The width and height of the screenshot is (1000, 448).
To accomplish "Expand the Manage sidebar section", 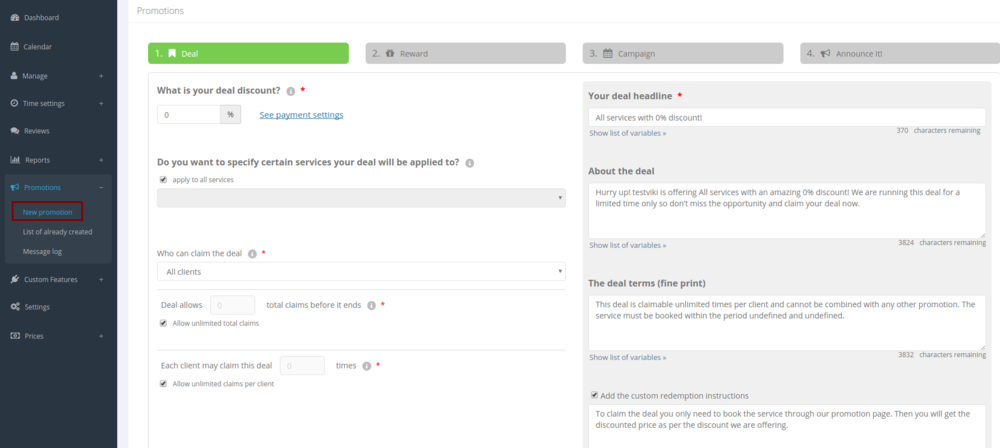I will (100, 76).
